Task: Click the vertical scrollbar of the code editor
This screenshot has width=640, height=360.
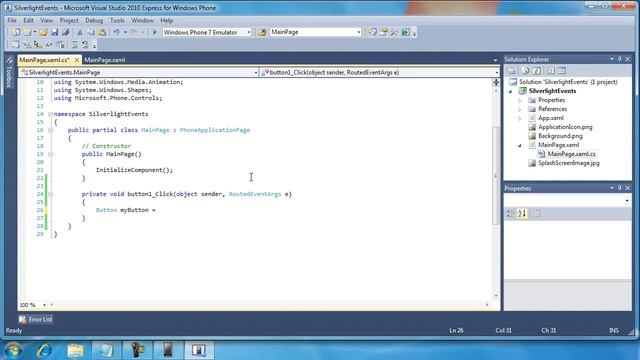Action: tap(496, 176)
